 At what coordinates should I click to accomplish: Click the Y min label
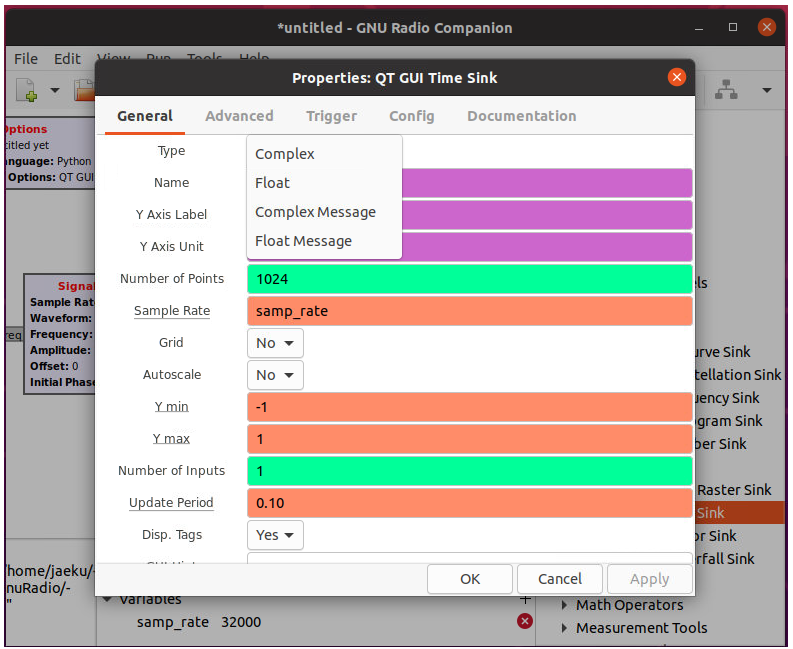pyautogui.click(x=171, y=406)
